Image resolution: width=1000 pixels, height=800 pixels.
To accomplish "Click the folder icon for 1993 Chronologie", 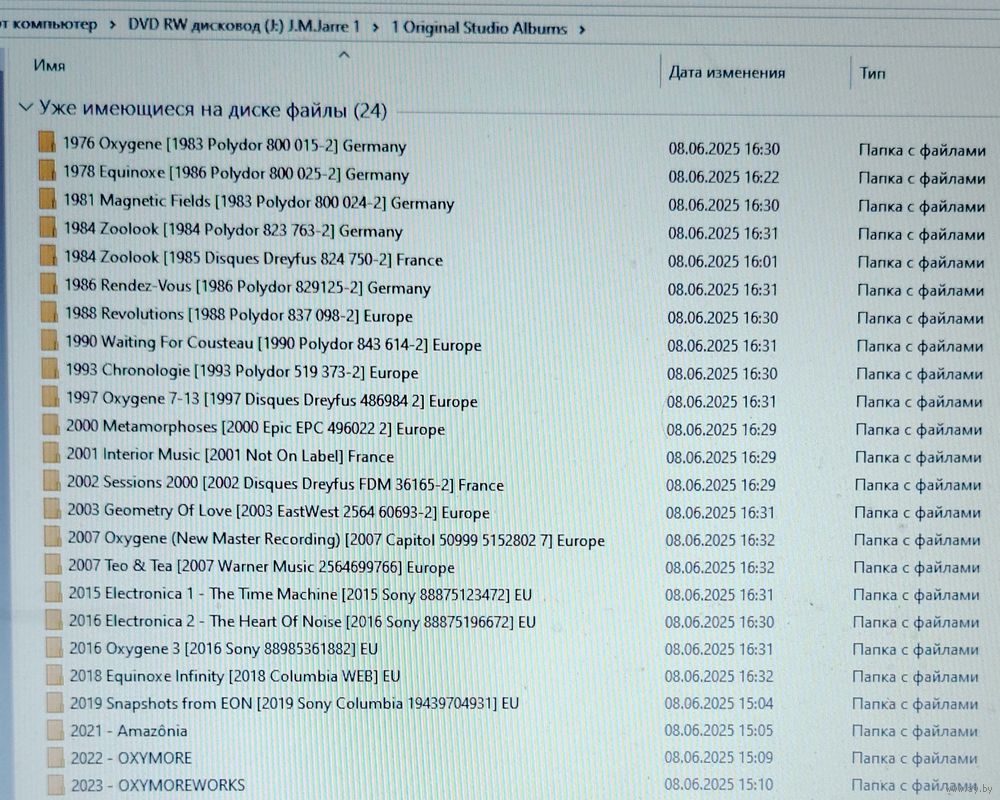I will [x=50, y=368].
